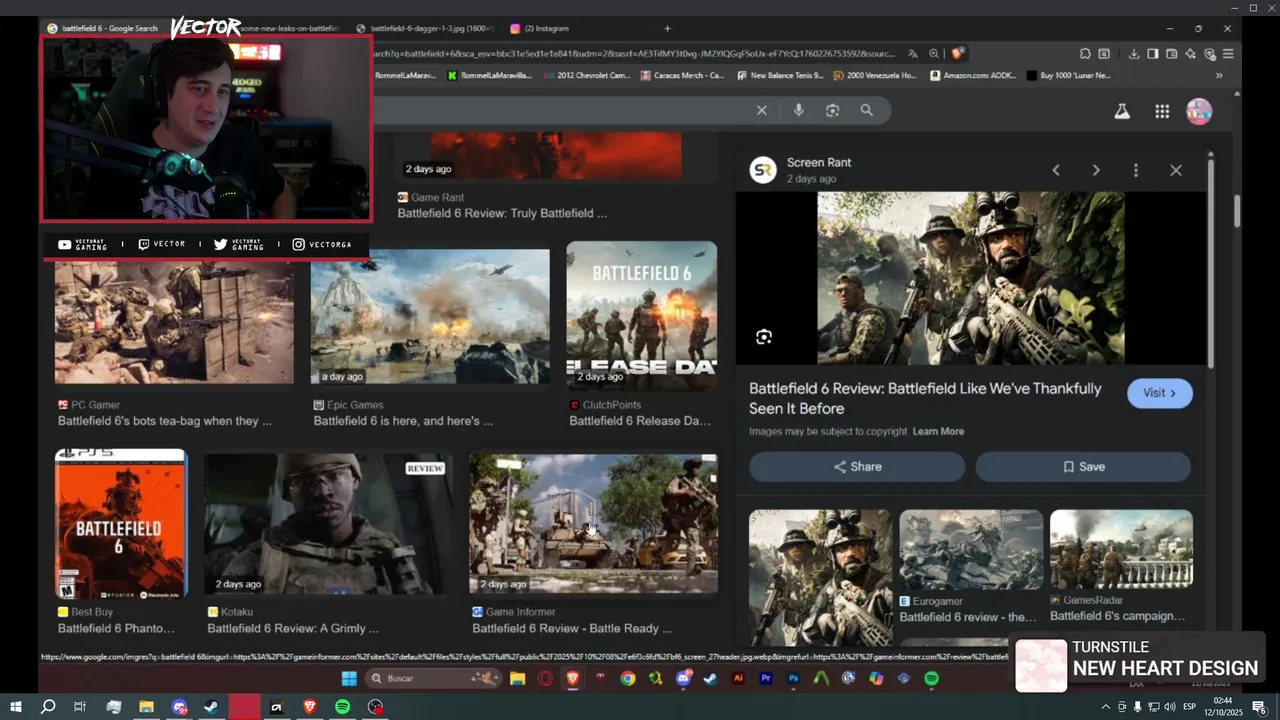This screenshot has width=1280, height=720.
Task: Click the magnifier search button
Action: (867, 110)
